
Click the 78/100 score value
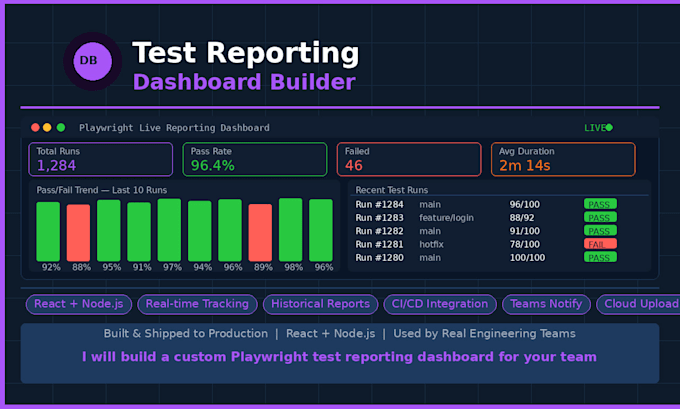pyautogui.click(x=525, y=245)
